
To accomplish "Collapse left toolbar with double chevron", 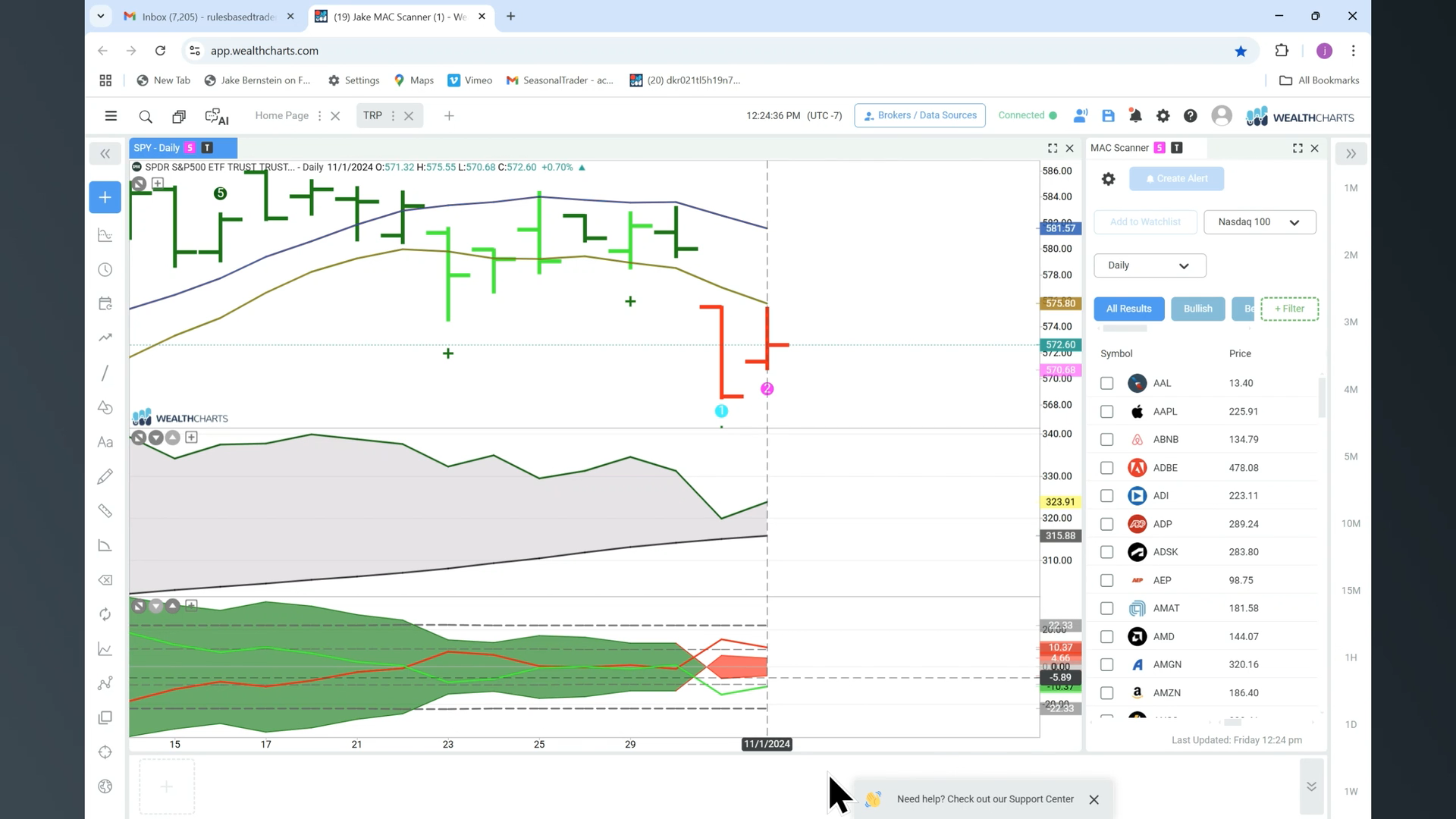I will click(105, 154).
